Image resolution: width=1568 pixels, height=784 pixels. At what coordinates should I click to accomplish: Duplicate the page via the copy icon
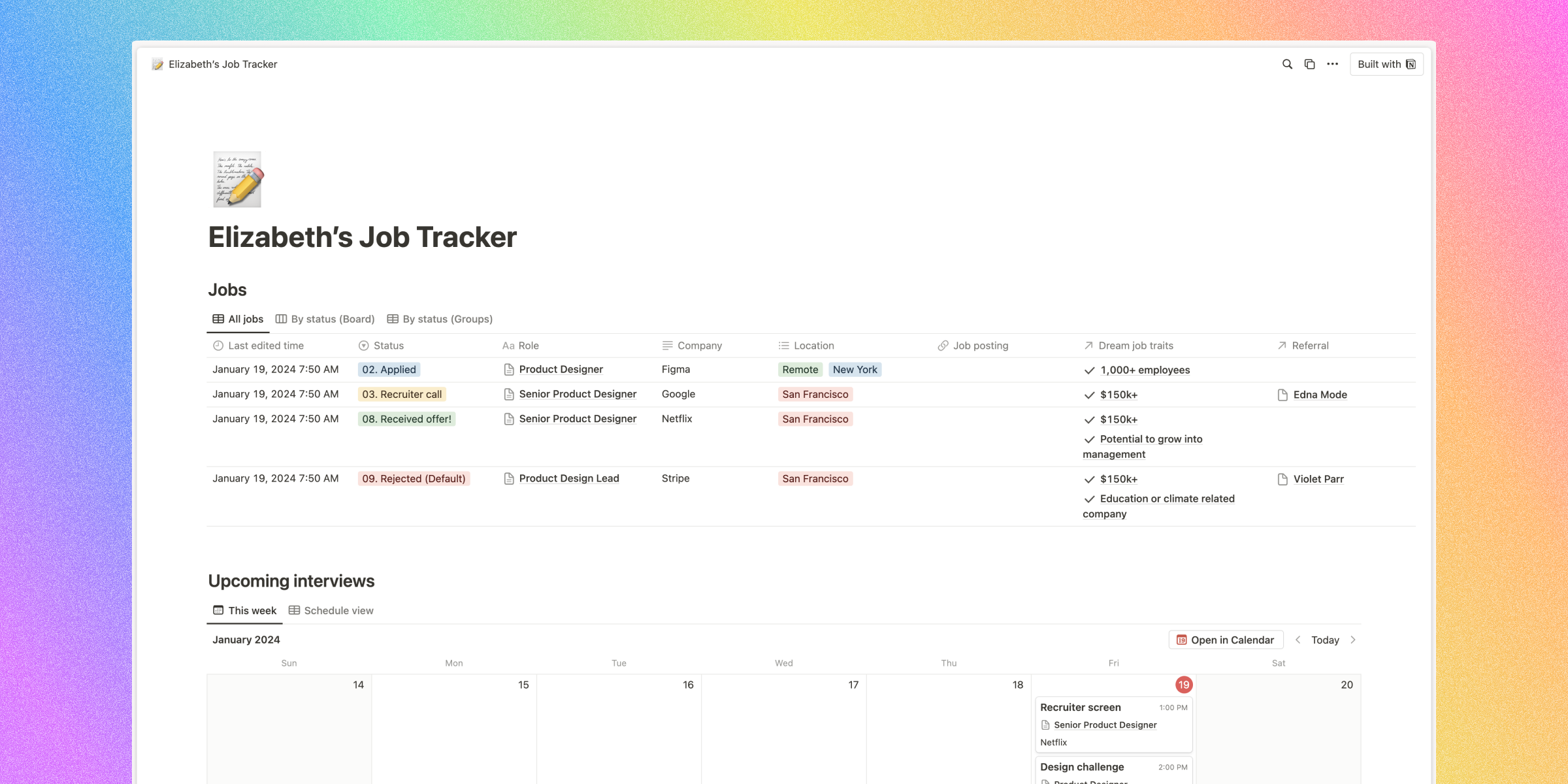(x=1309, y=64)
